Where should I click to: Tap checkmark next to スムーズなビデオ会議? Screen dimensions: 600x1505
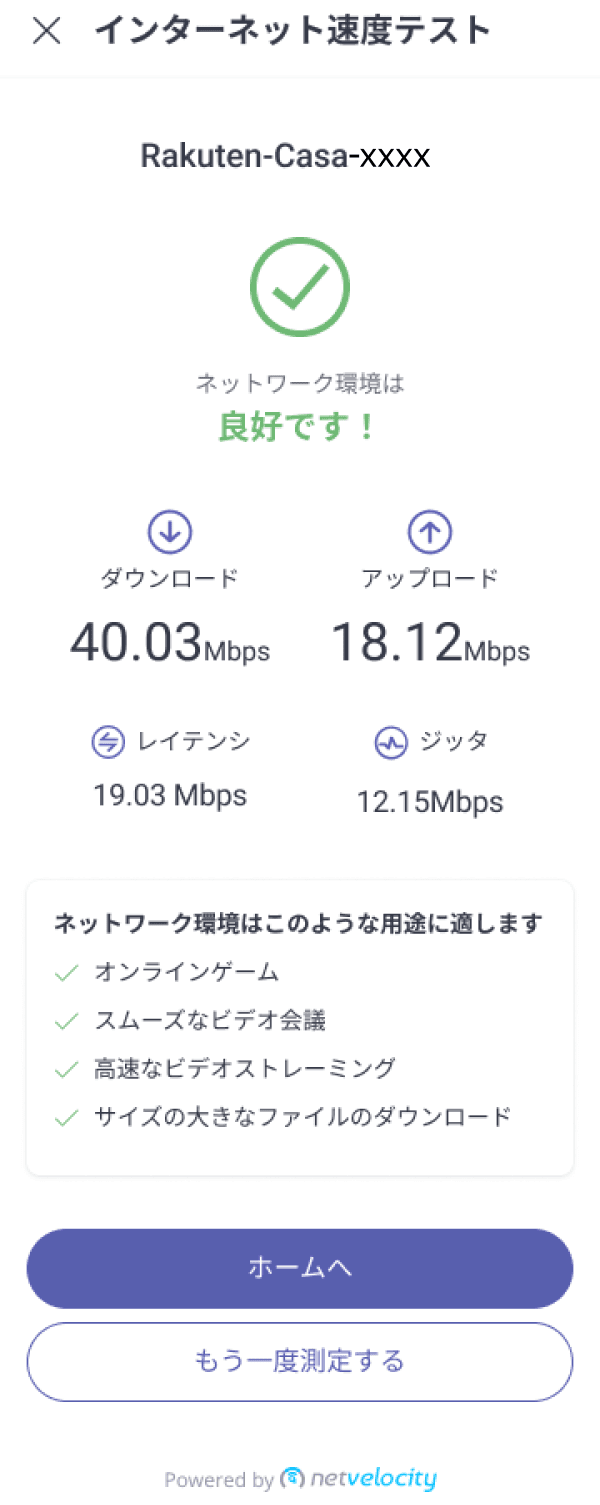[x=67, y=1021]
